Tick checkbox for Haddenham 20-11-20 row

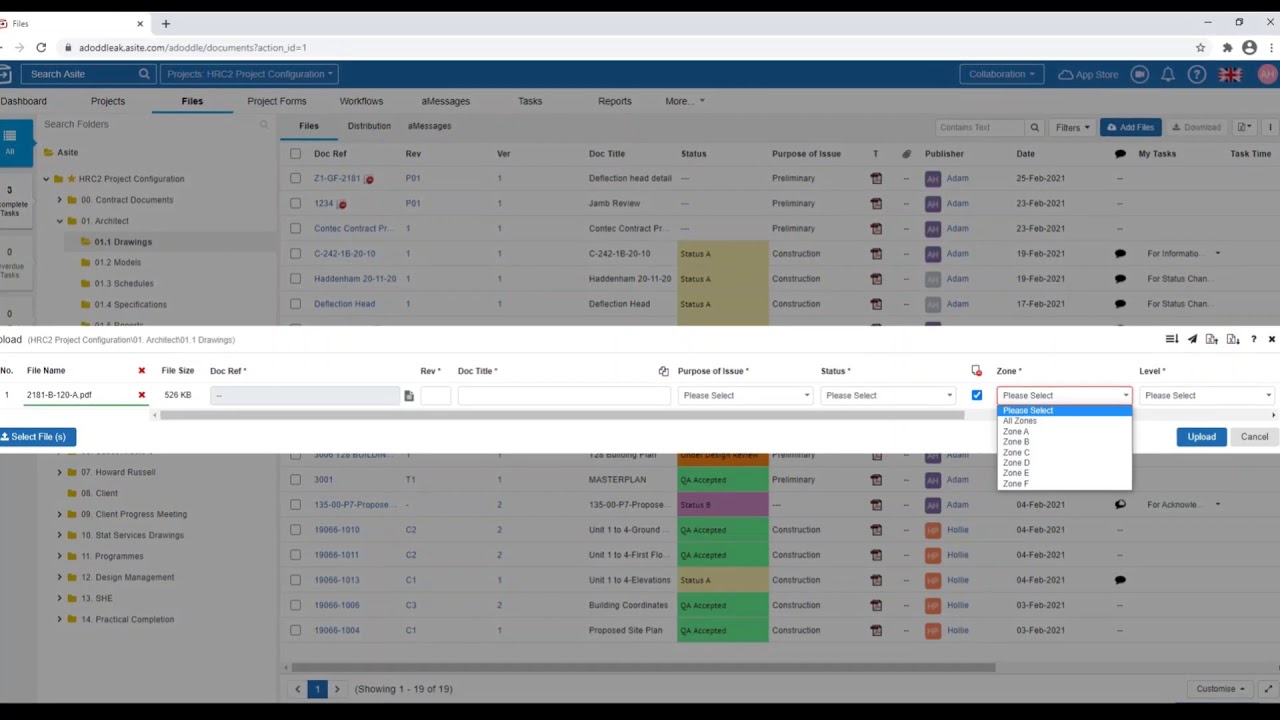pyautogui.click(x=295, y=279)
